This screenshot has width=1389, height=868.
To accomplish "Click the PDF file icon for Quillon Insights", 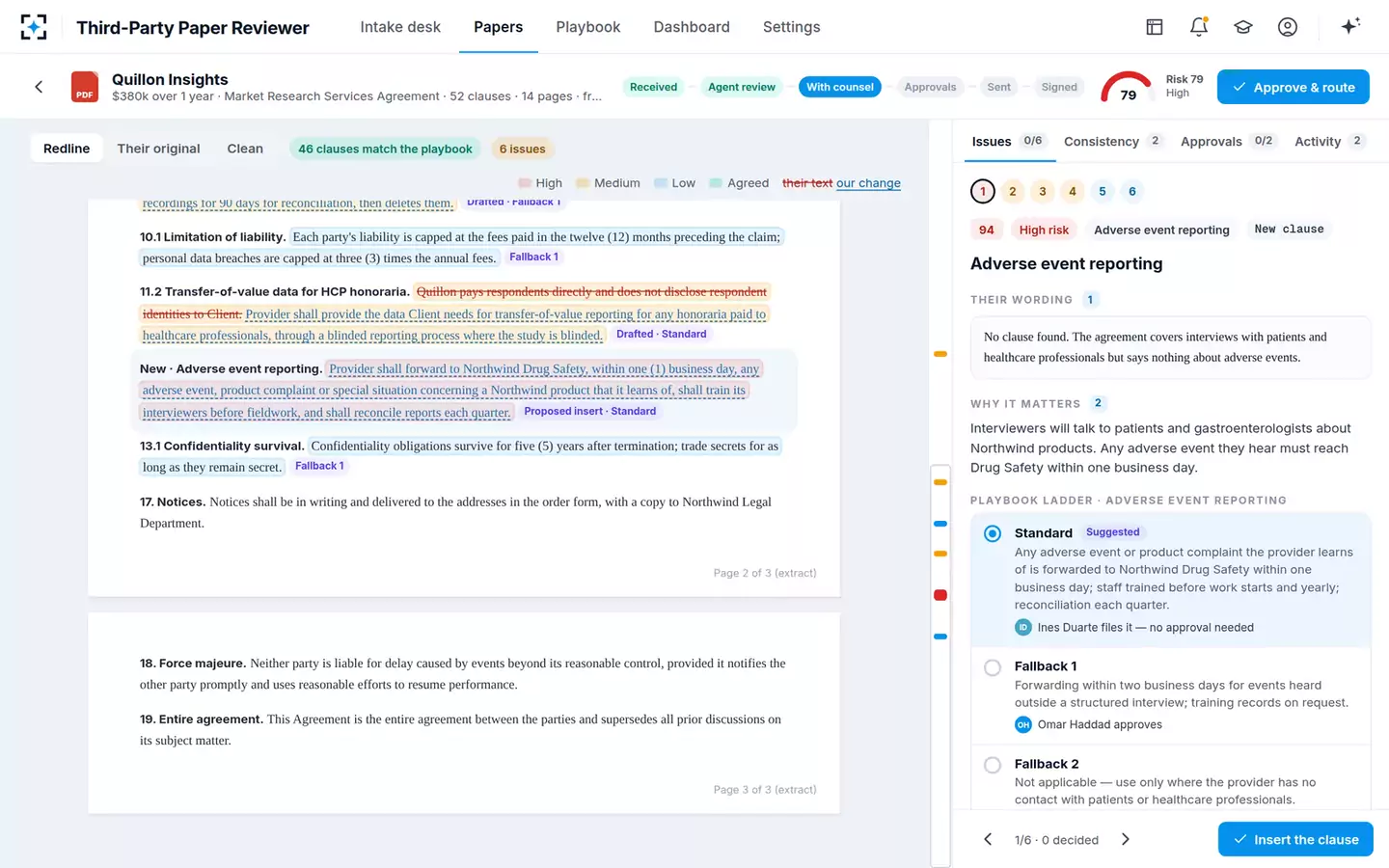I will (85, 87).
